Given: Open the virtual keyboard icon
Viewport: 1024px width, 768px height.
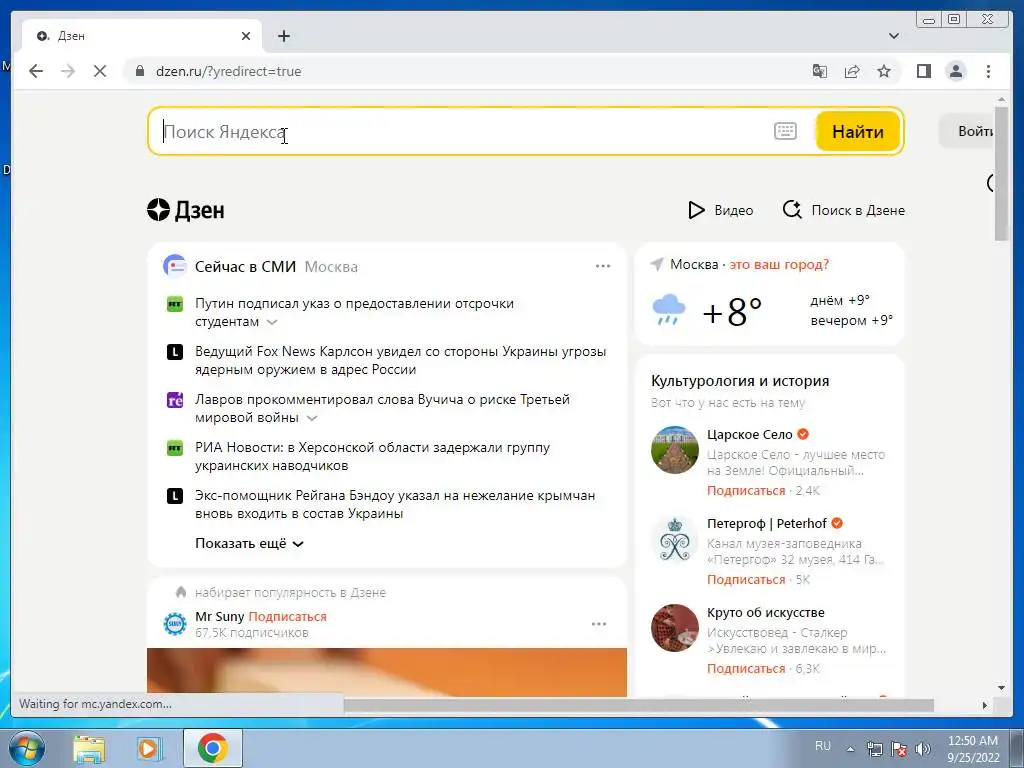Looking at the screenshot, I should (x=785, y=131).
